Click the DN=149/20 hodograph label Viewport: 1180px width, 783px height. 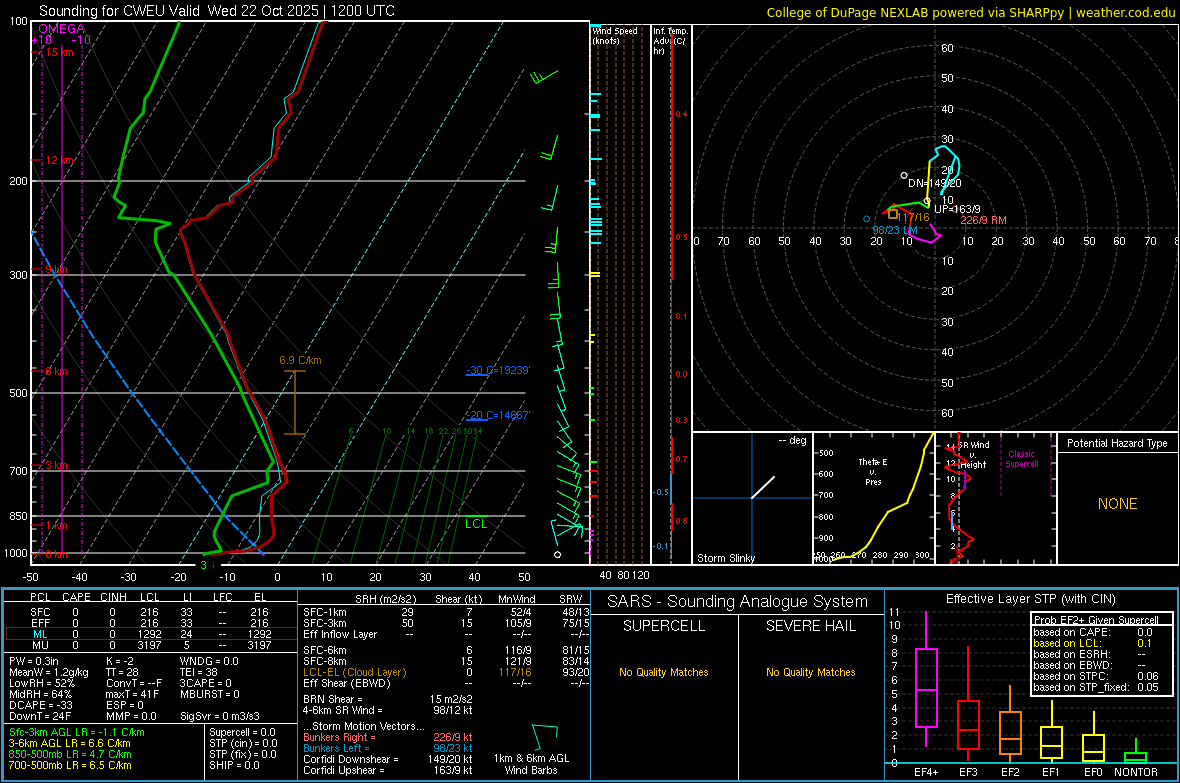935,183
